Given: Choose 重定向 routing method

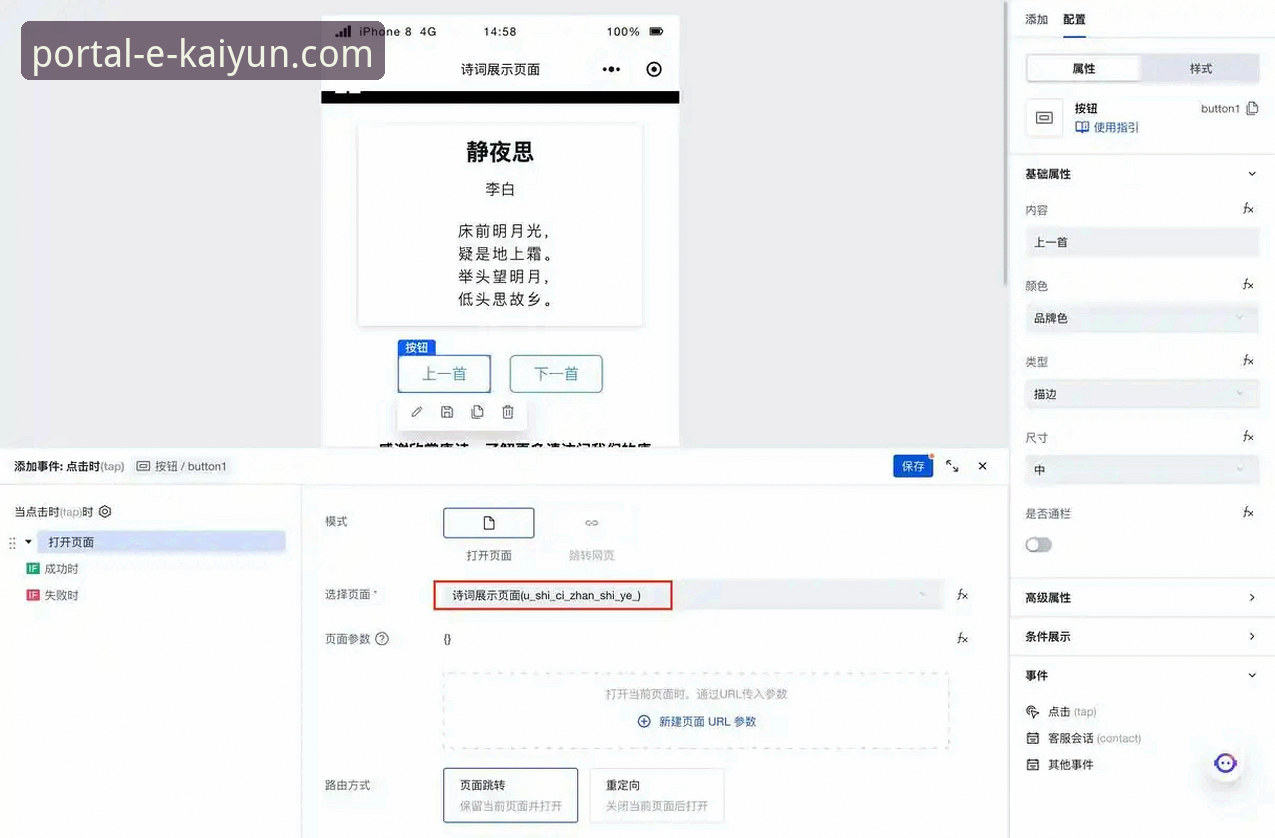Looking at the screenshot, I should pos(657,795).
